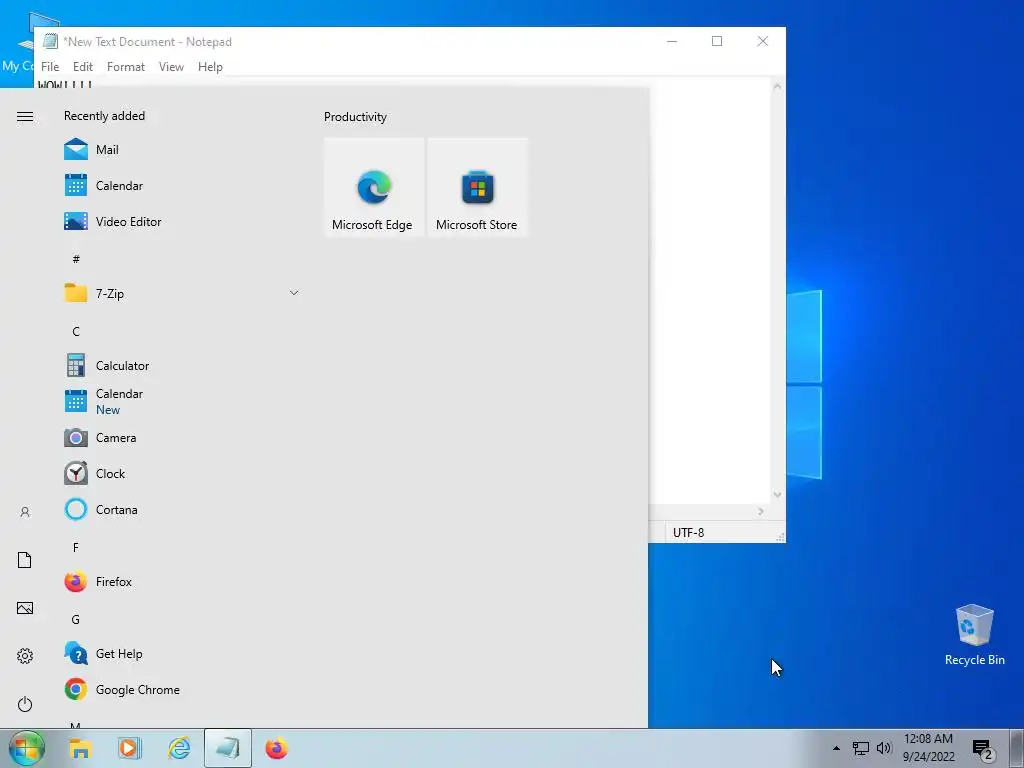Open user account icon in Start sidebar

coord(25,512)
